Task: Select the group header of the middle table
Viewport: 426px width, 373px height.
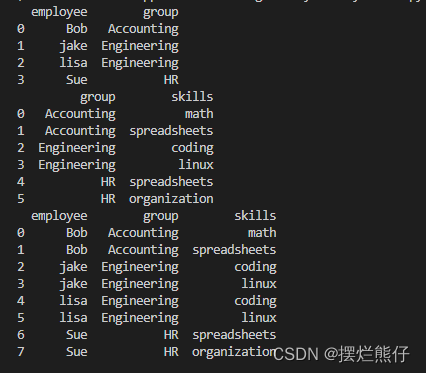Action: [98, 97]
